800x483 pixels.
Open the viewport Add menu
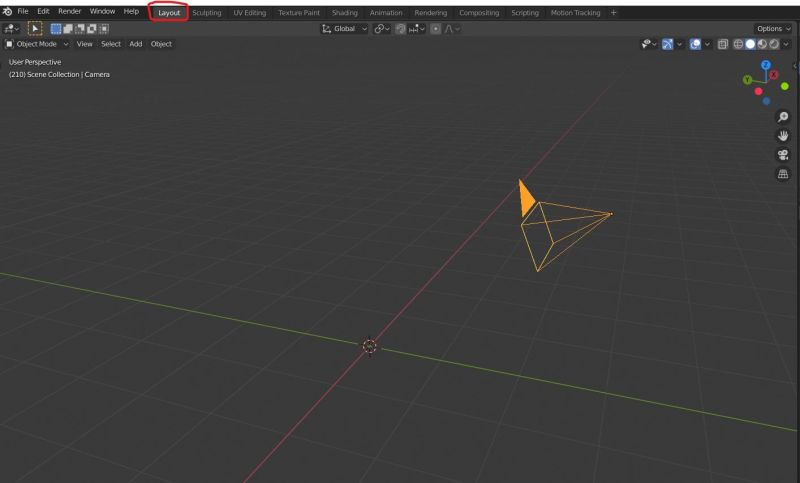tap(136, 44)
